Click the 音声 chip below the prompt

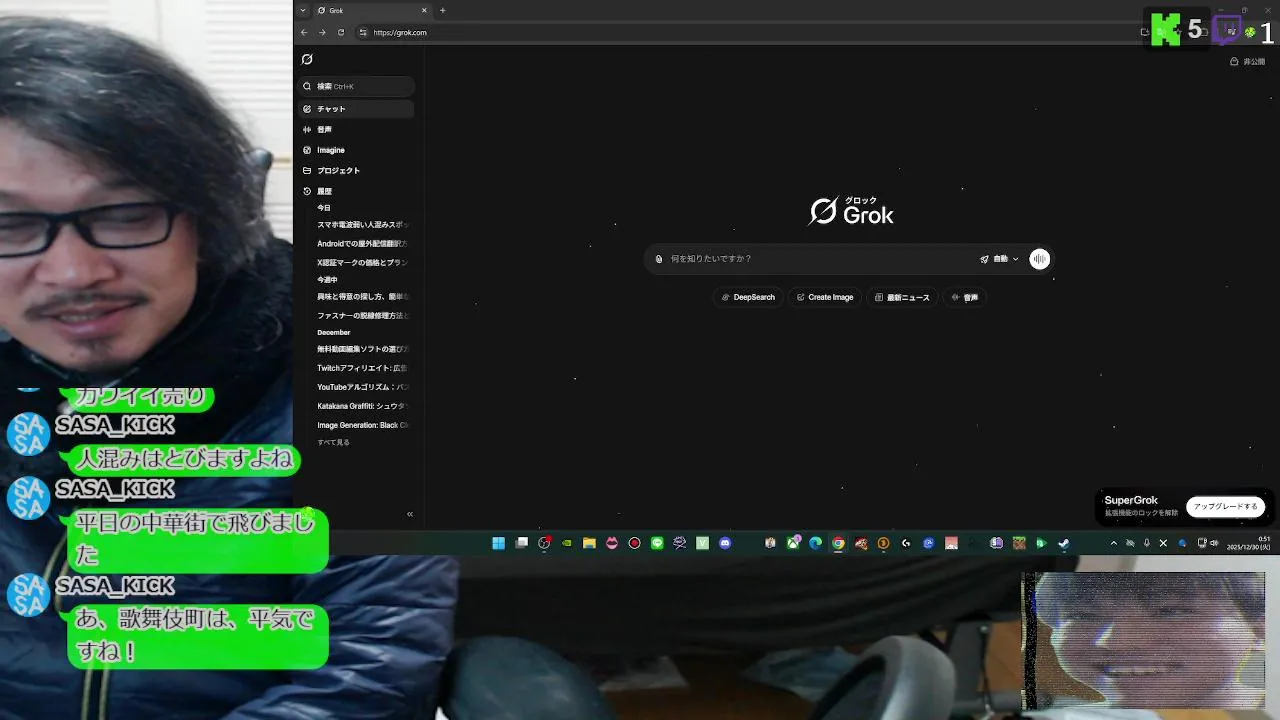tap(965, 297)
